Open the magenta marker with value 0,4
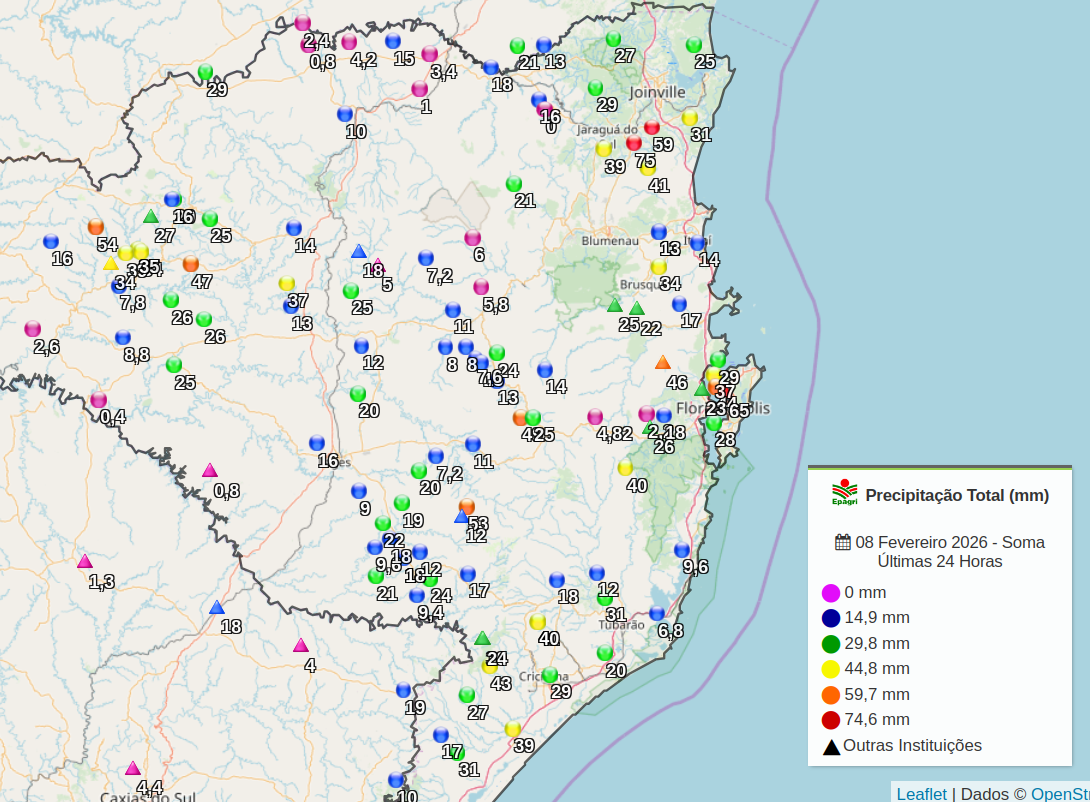The width and height of the screenshot is (1090, 802). point(99,400)
